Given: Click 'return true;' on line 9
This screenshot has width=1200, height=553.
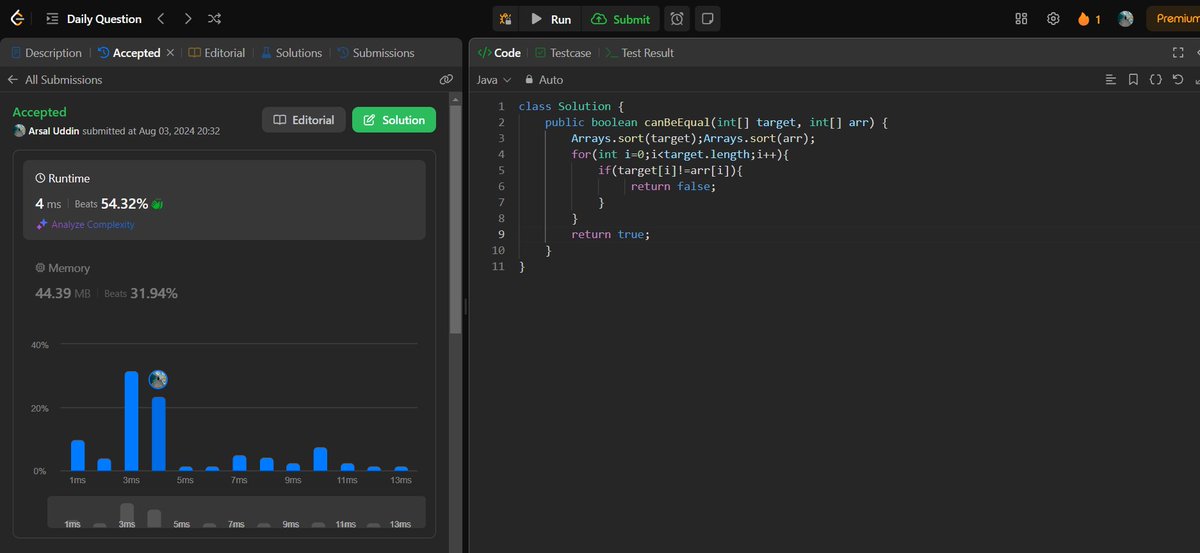Looking at the screenshot, I should point(610,234).
